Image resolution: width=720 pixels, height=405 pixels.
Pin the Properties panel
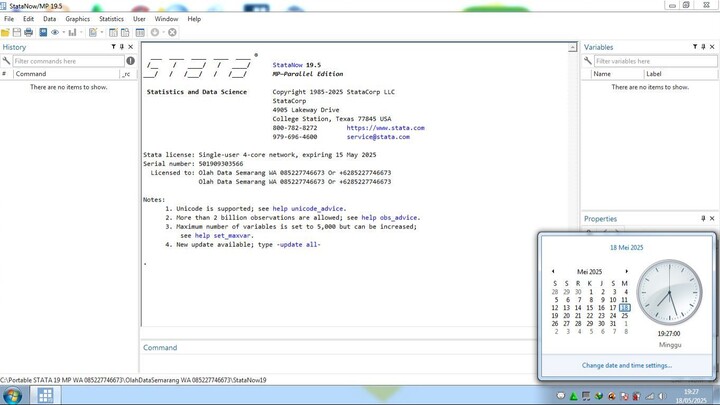click(x=703, y=219)
